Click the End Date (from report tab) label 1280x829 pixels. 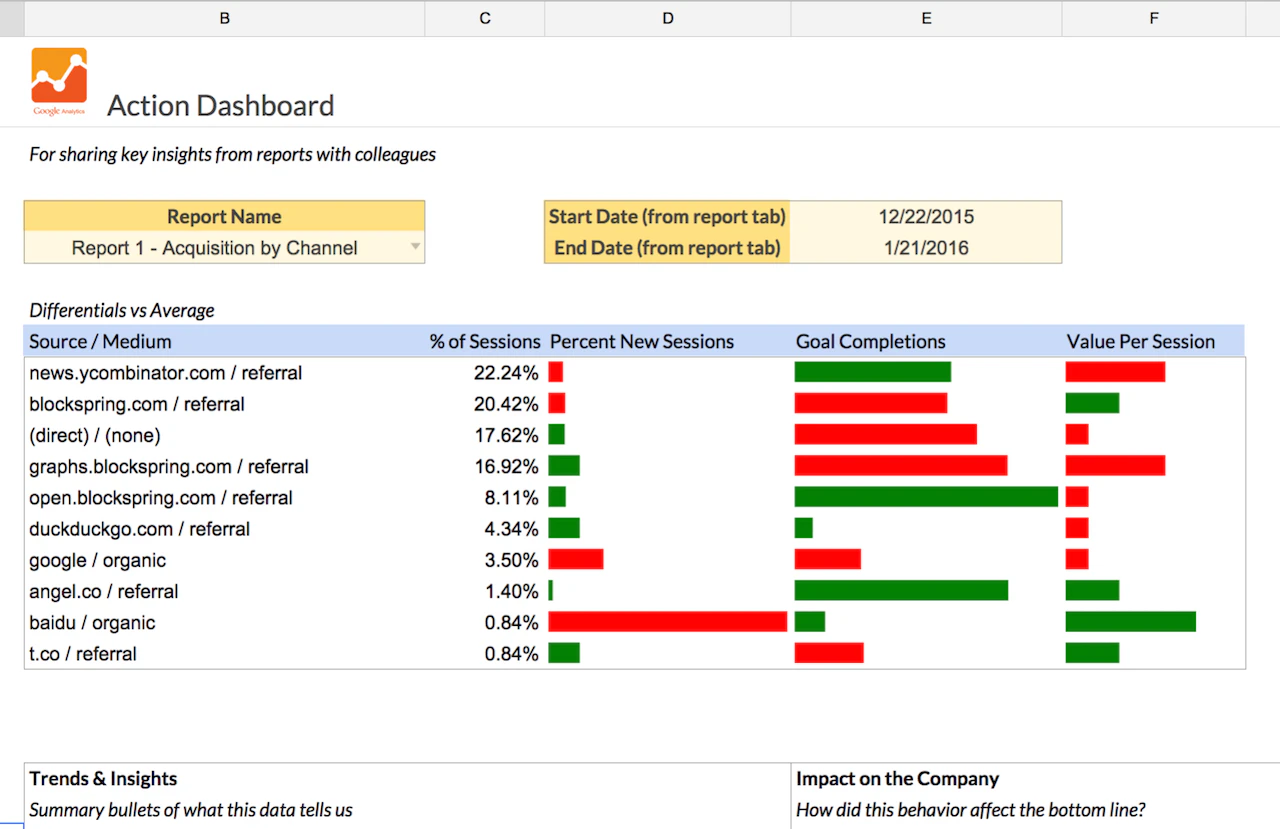[x=667, y=248]
